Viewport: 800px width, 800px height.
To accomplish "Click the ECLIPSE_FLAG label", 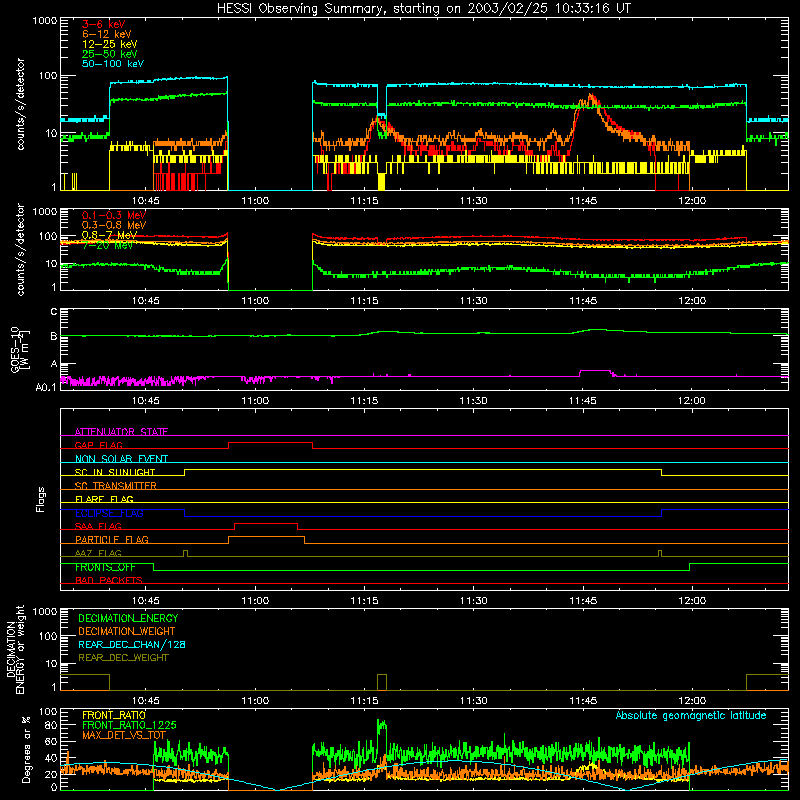I will pos(109,513).
